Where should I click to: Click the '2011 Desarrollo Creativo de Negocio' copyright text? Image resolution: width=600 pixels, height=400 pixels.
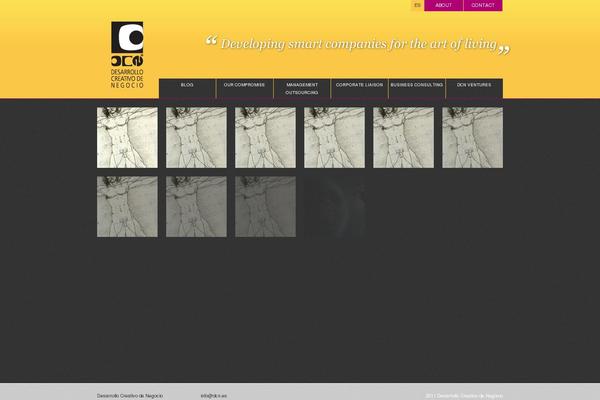(x=464, y=396)
